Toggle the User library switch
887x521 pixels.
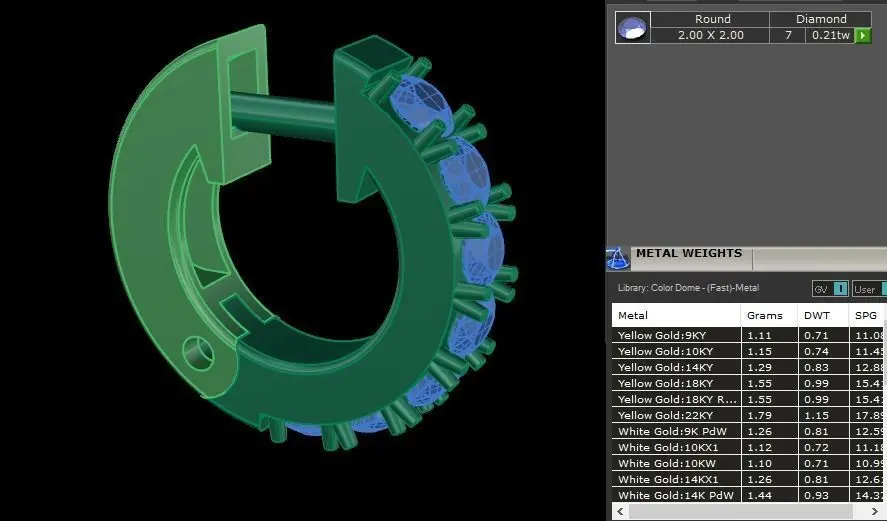(x=869, y=289)
